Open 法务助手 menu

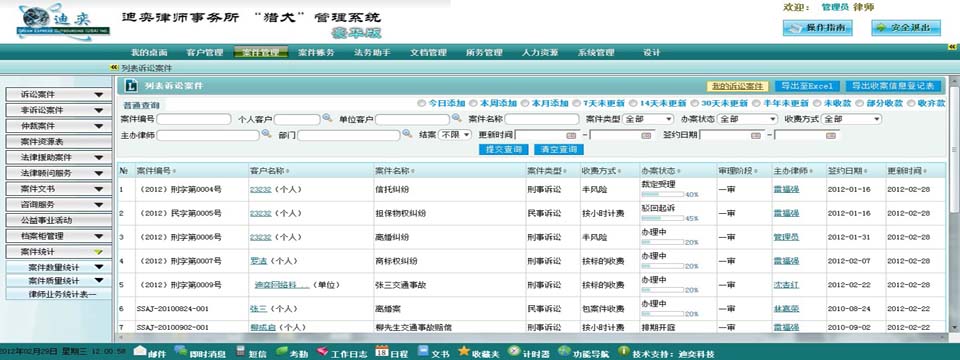[372, 53]
